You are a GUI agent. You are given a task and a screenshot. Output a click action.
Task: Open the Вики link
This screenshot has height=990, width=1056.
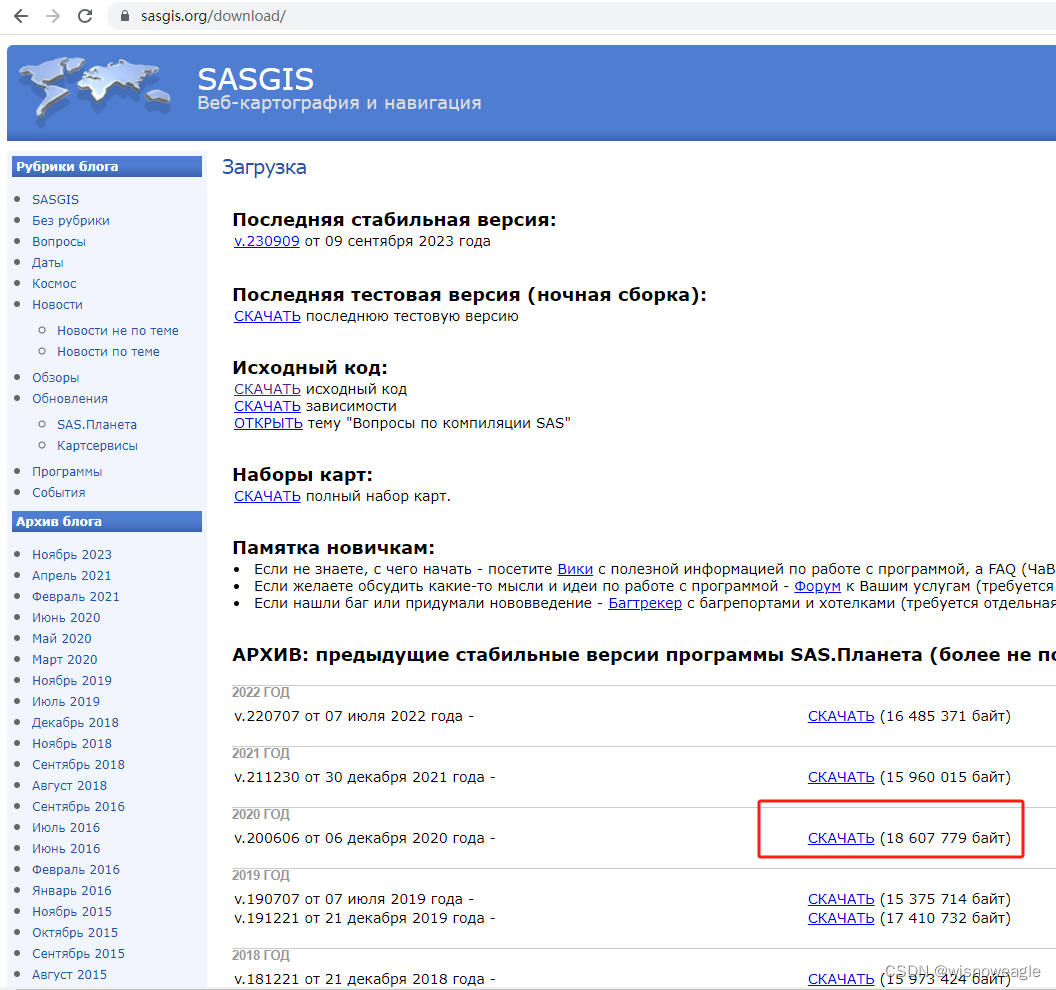[x=575, y=569]
